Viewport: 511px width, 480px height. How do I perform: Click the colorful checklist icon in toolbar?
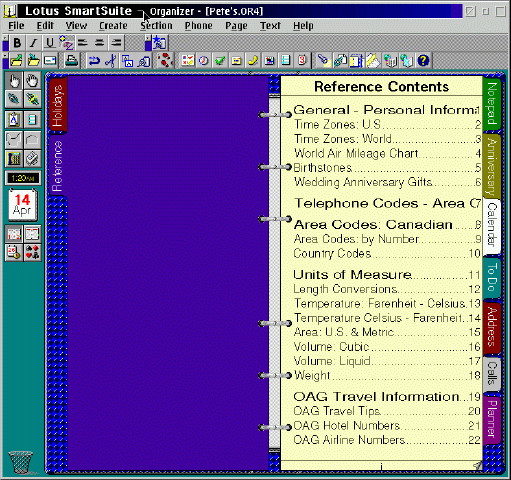tap(187, 61)
